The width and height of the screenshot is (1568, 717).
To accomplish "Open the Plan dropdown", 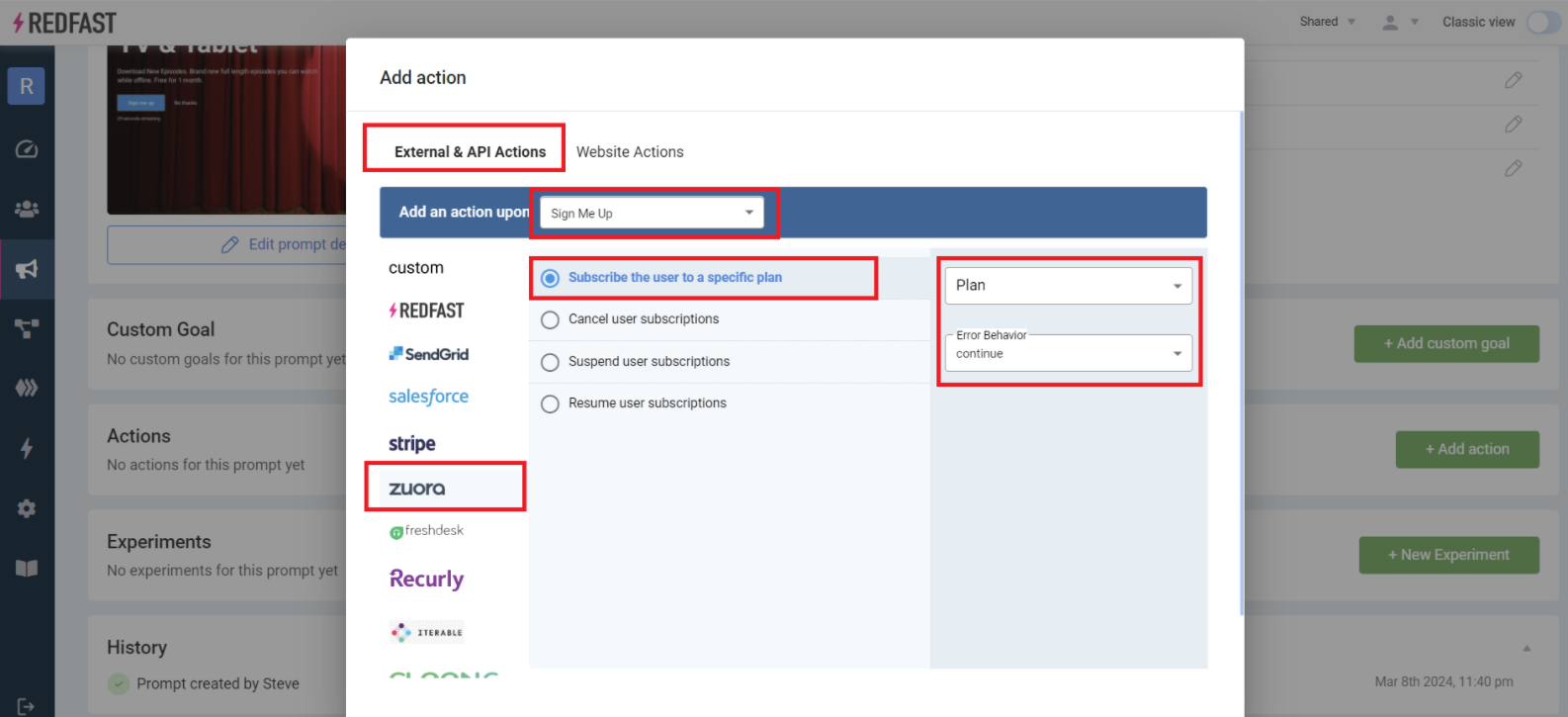I will tap(1069, 286).
